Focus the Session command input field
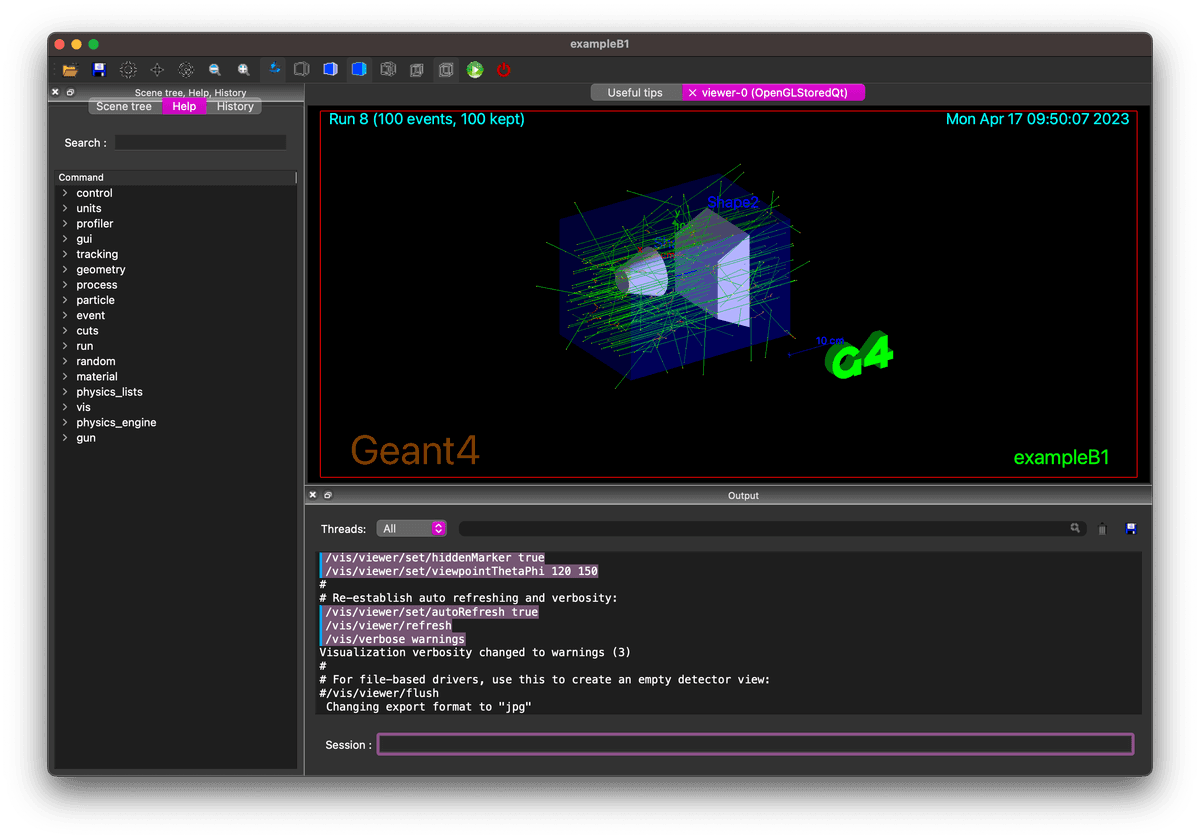The width and height of the screenshot is (1200, 839). tap(755, 744)
